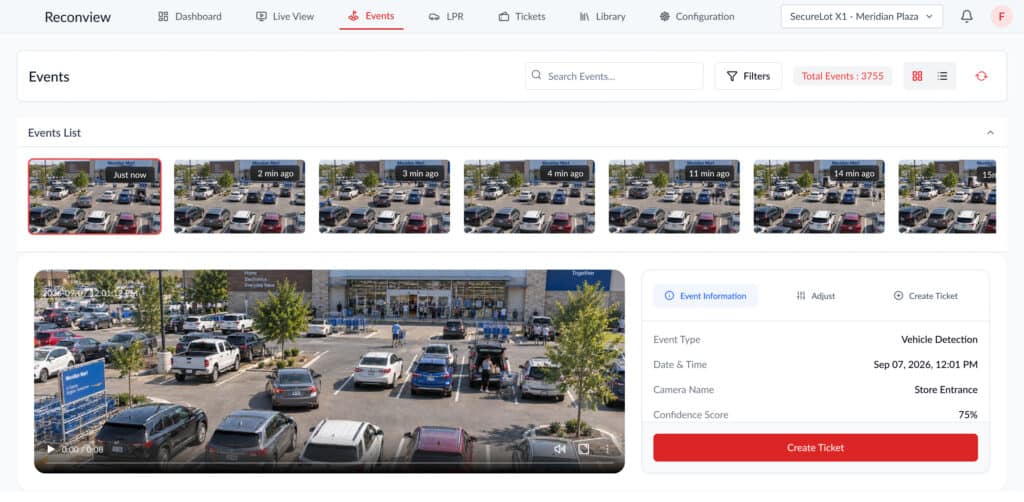
Task: Click the Event Type label
Action: (677, 339)
